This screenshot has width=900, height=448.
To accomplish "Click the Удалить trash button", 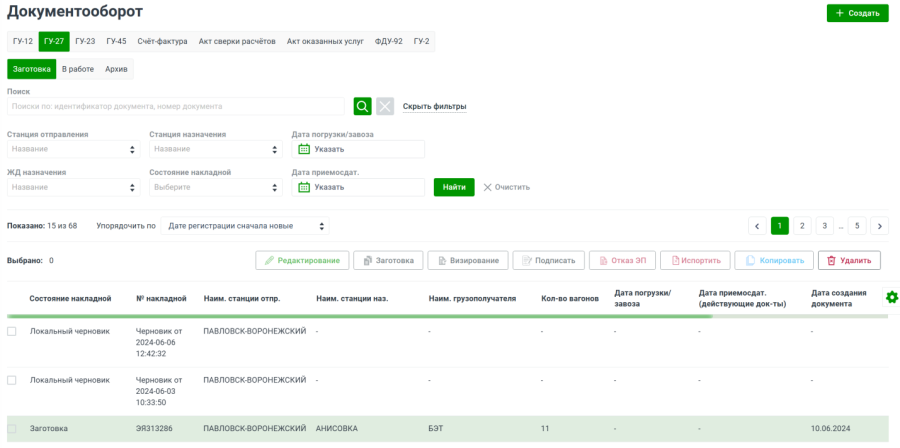I will [849, 260].
